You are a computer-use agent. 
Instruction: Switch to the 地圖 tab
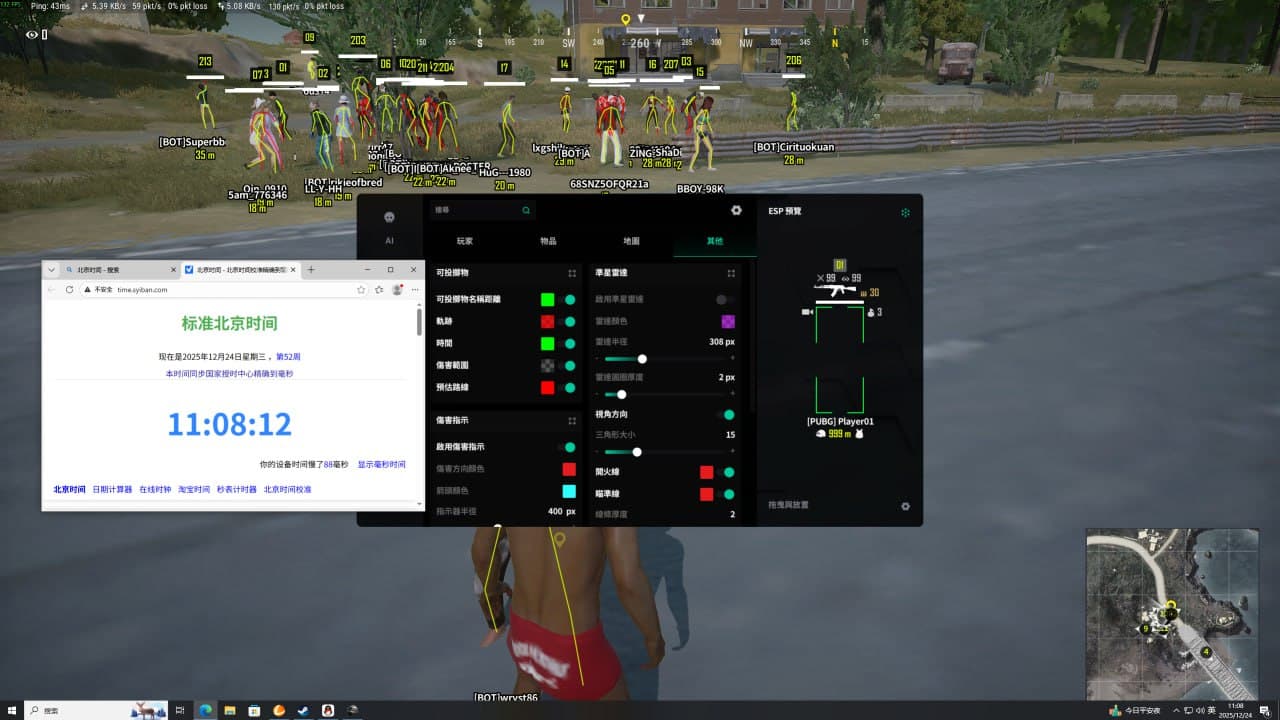coord(631,241)
